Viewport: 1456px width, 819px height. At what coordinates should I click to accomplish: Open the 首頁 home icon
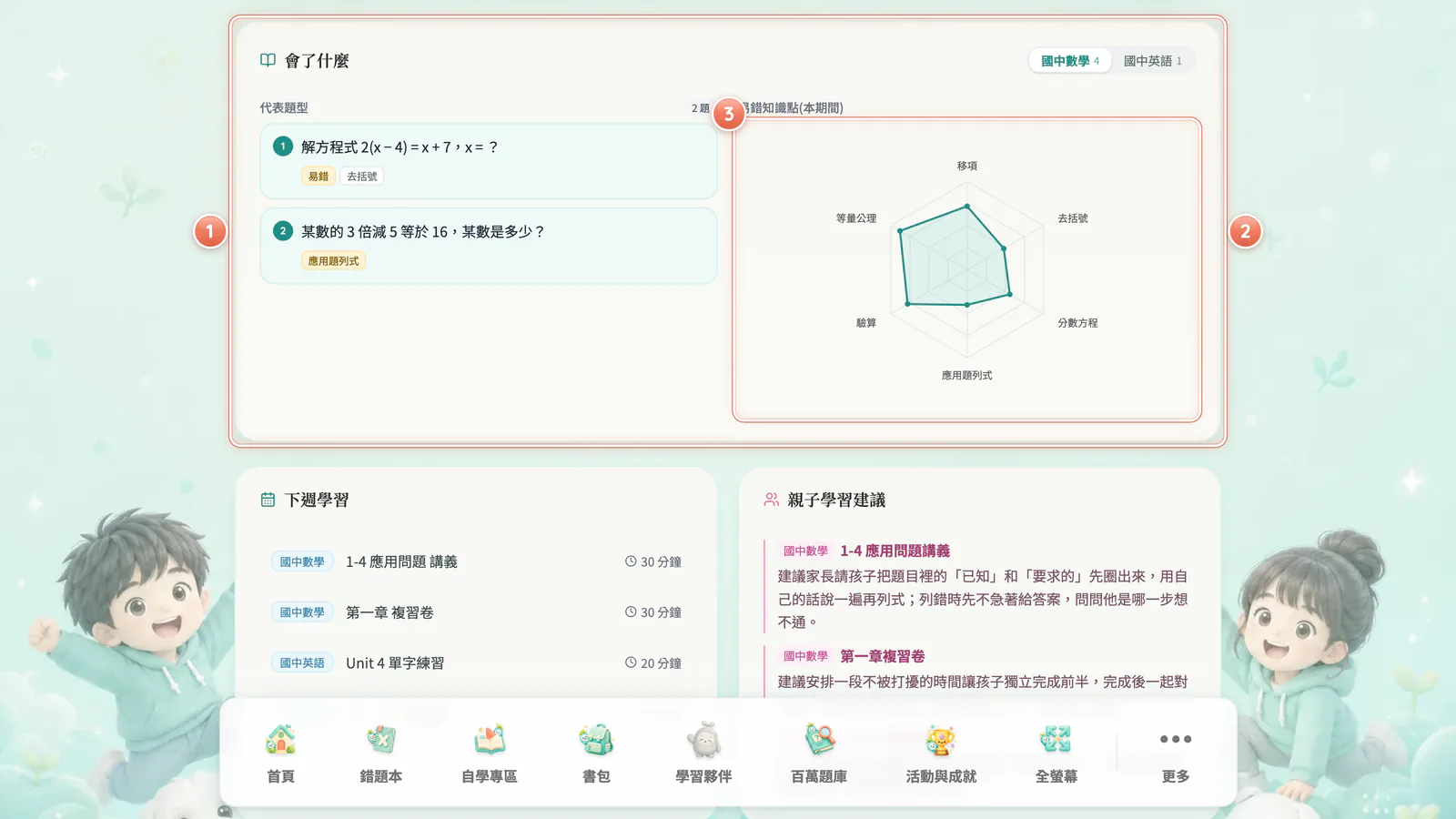280,740
